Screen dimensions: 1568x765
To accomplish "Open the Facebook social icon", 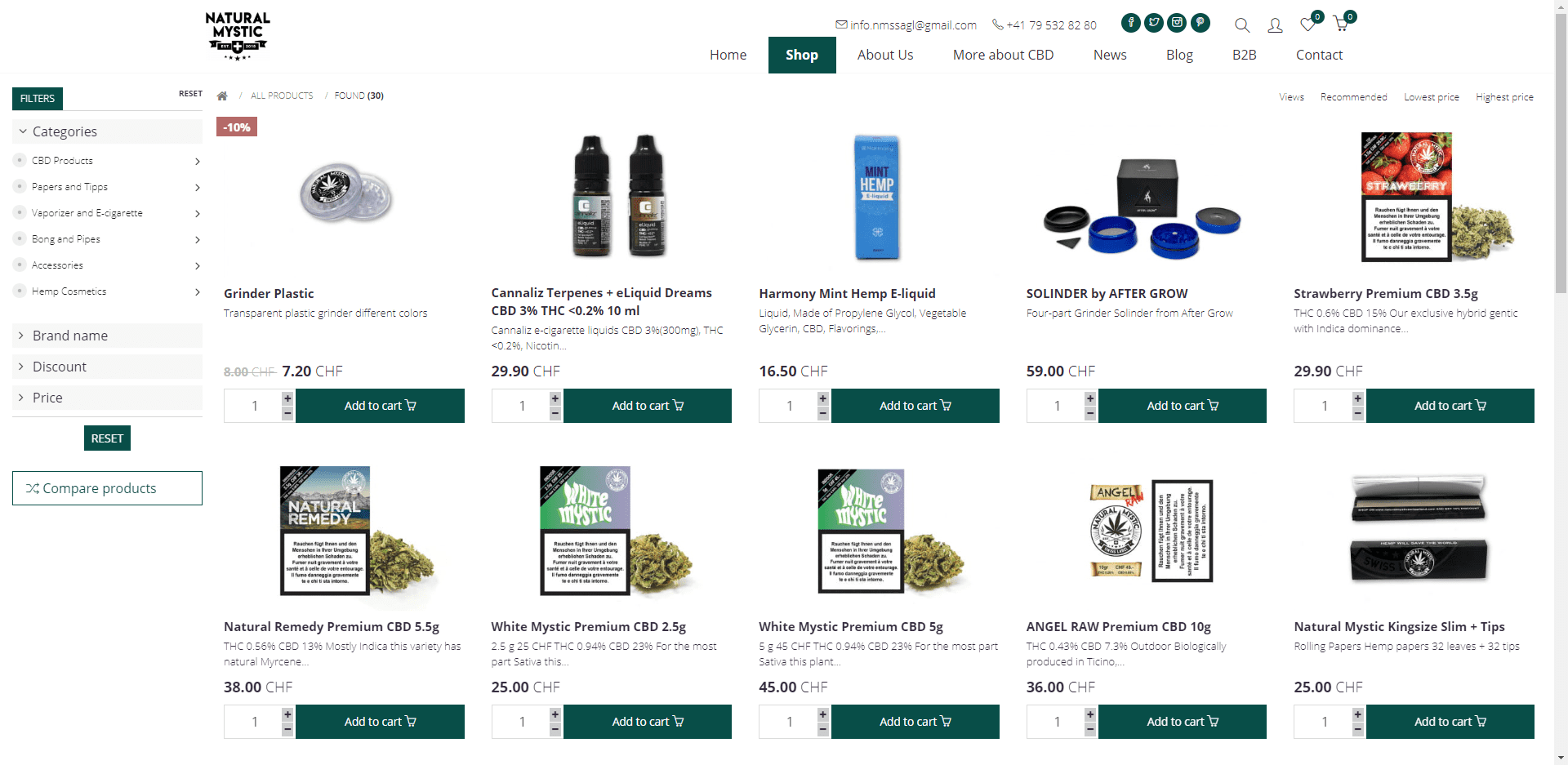I will coord(1131,23).
